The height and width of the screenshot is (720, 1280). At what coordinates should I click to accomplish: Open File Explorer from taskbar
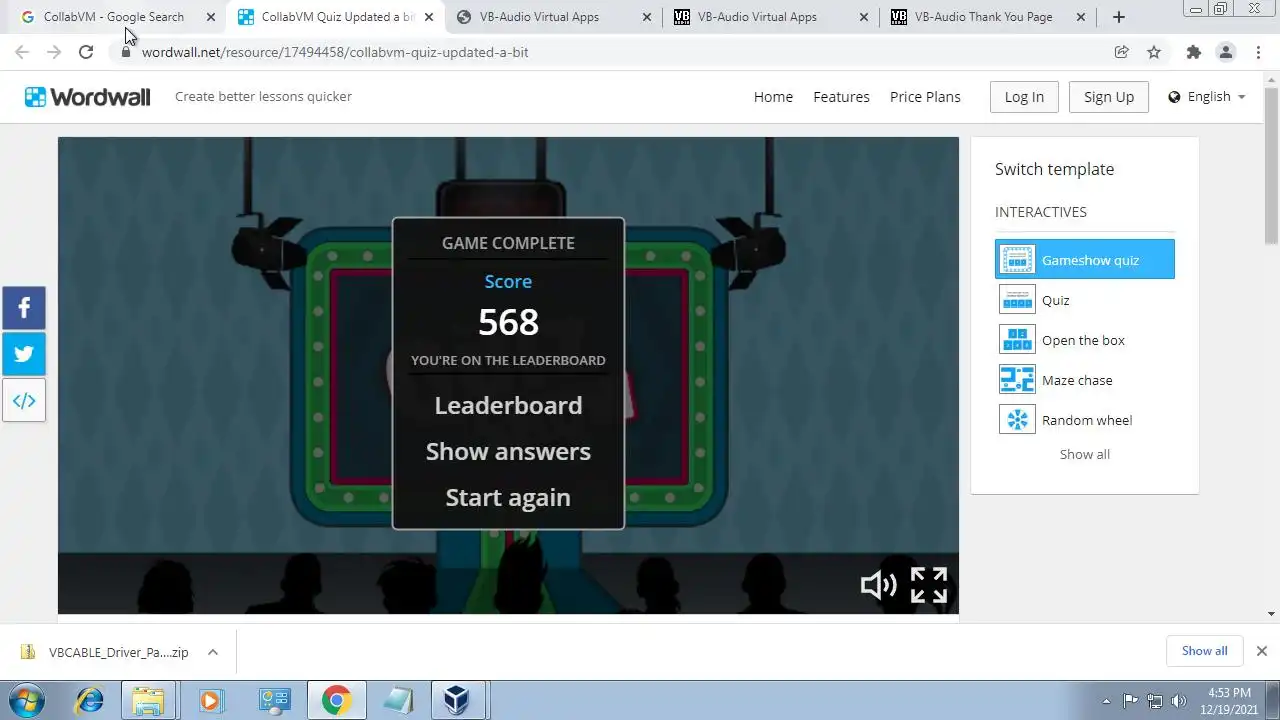148,700
